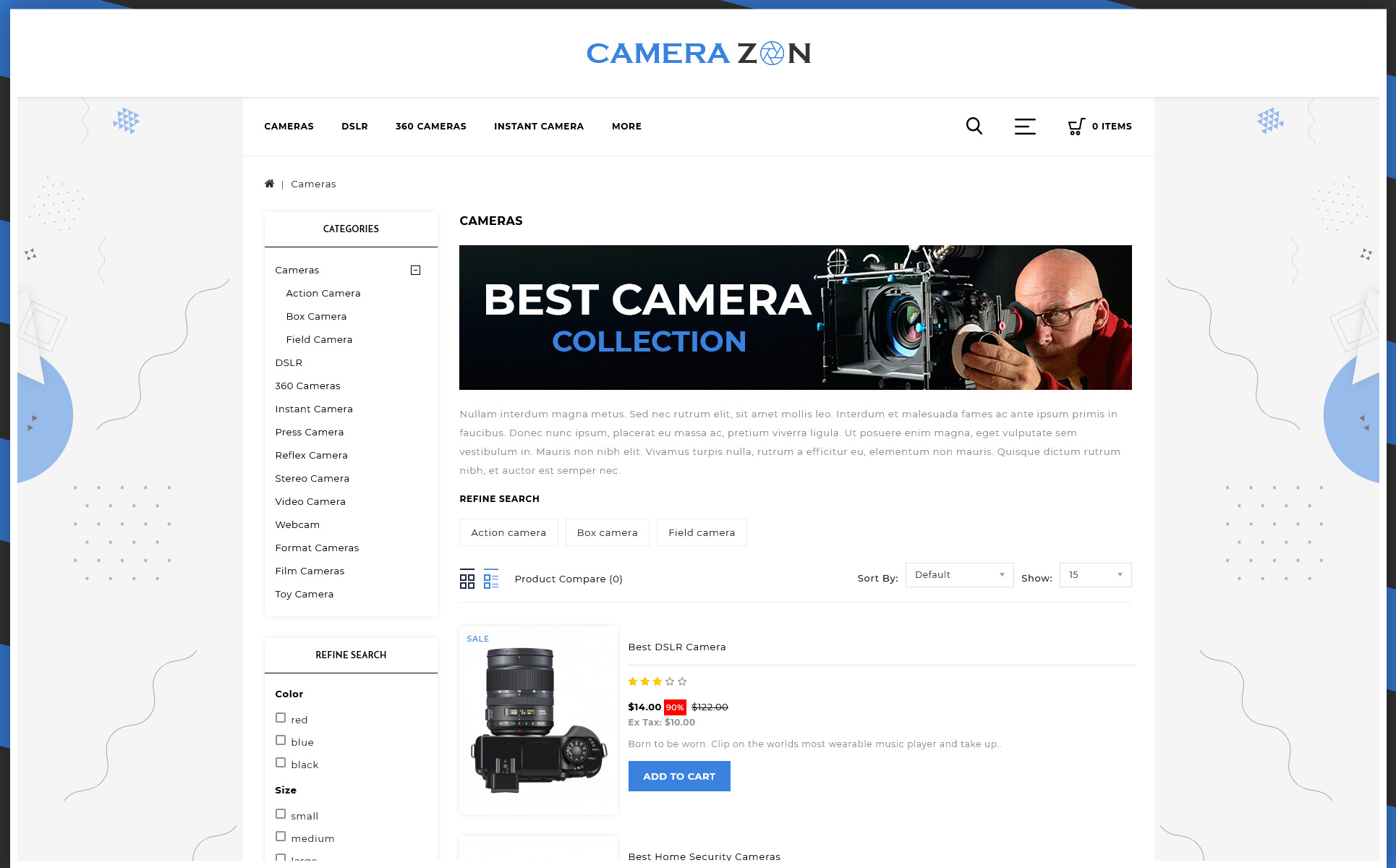1396x868 pixels.
Task: Check the black color filter
Action: pyautogui.click(x=281, y=762)
